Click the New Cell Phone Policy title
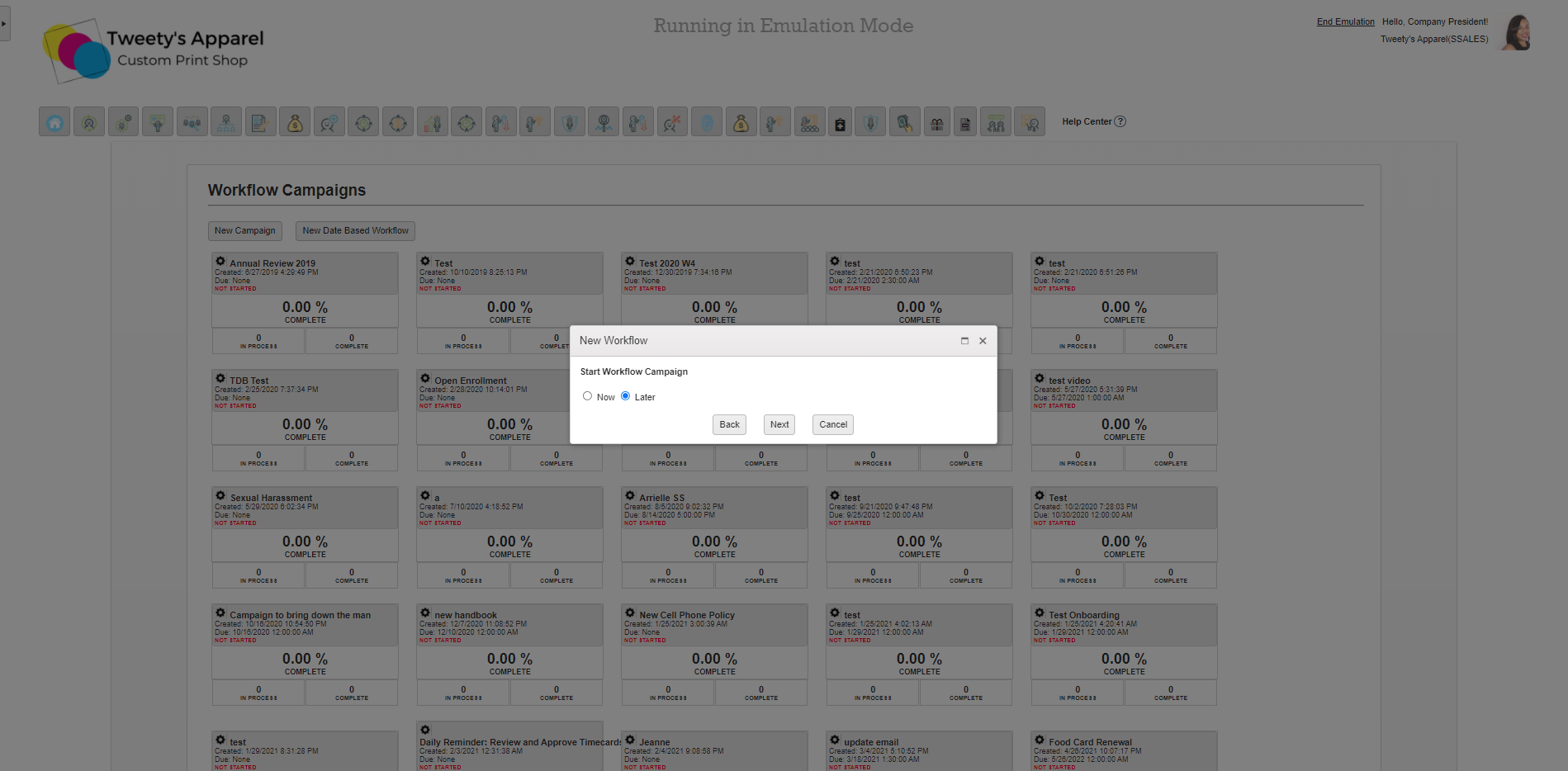 click(x=687, y=615)
